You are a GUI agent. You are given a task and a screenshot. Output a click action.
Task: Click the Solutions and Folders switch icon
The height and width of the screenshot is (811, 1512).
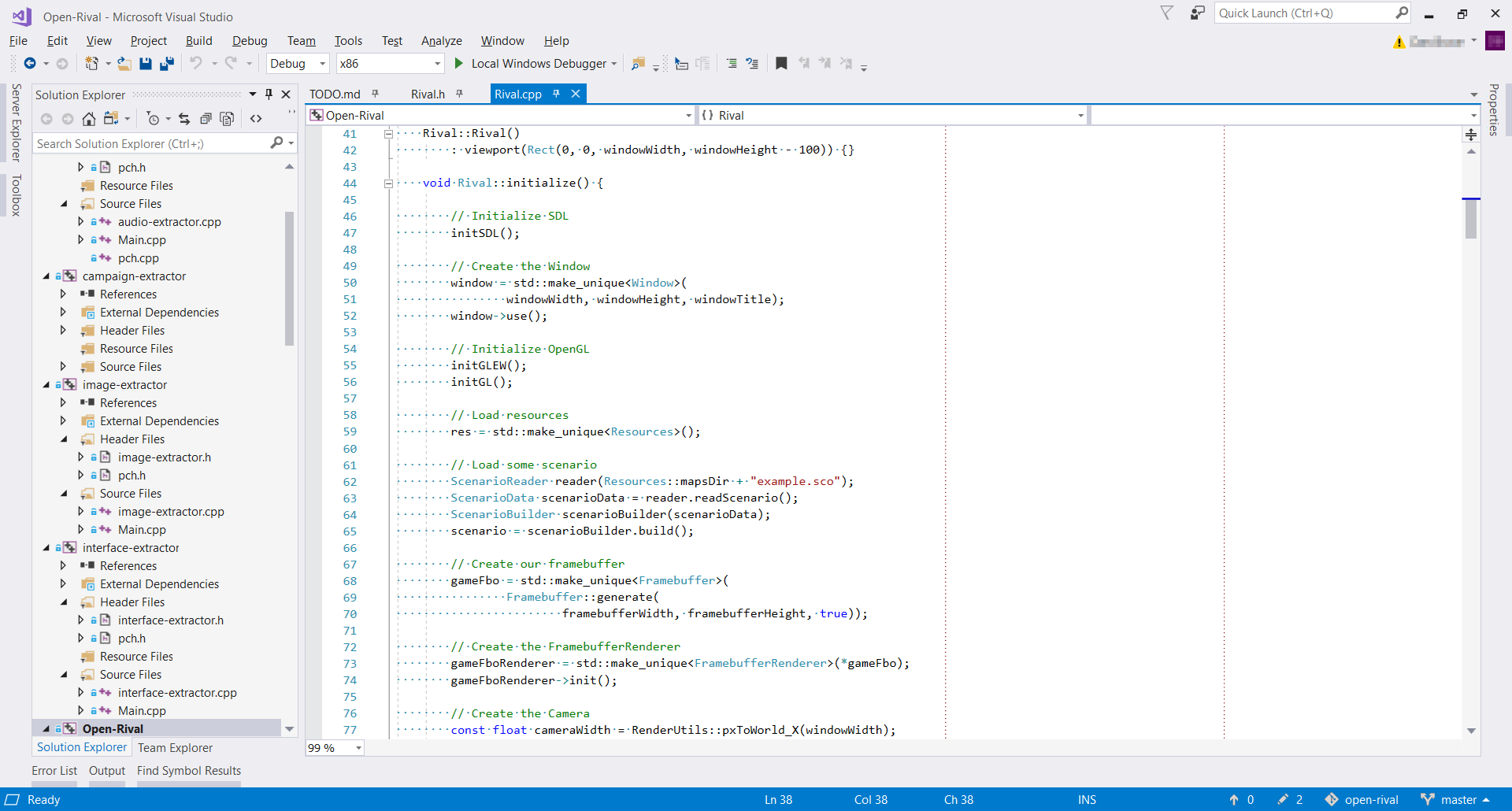coord(111,118)
